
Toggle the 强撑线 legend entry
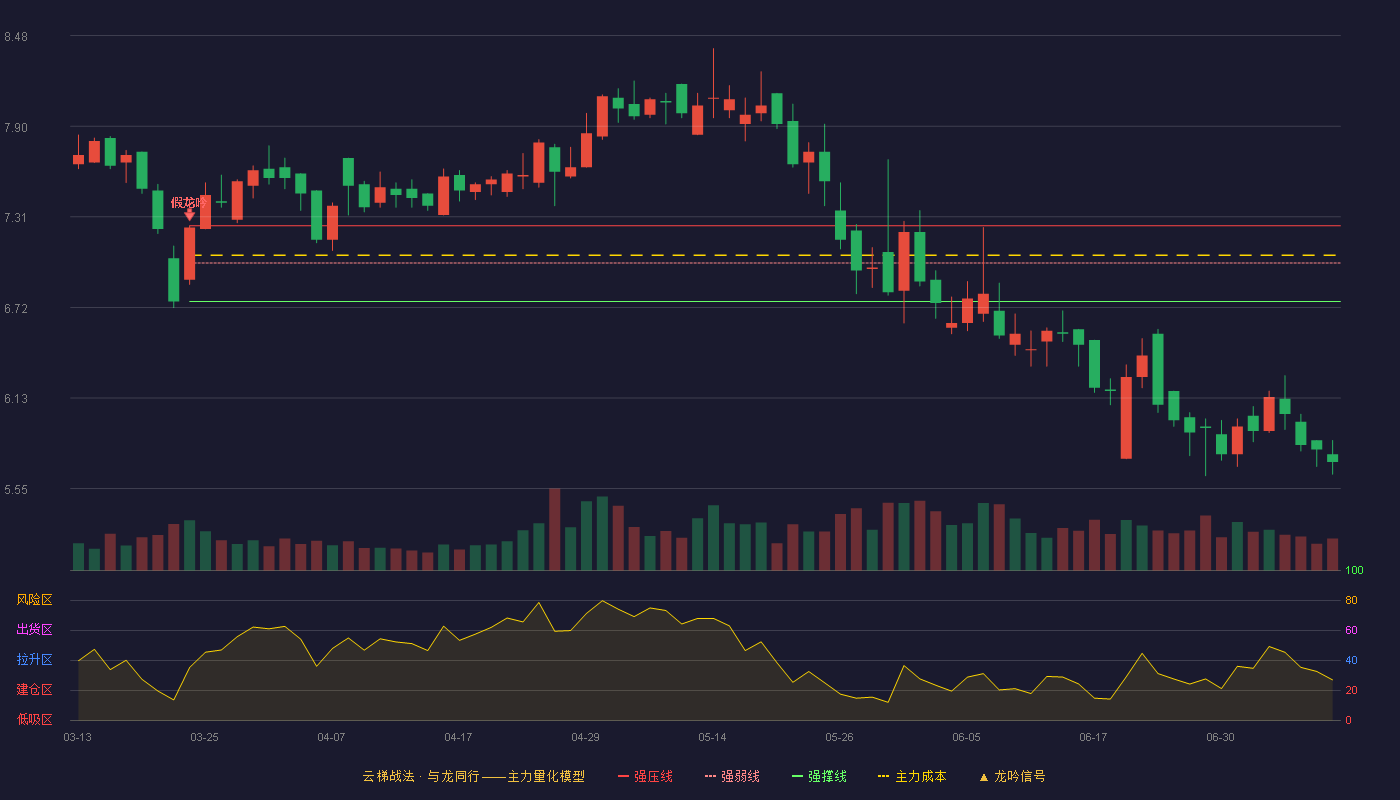819,776
